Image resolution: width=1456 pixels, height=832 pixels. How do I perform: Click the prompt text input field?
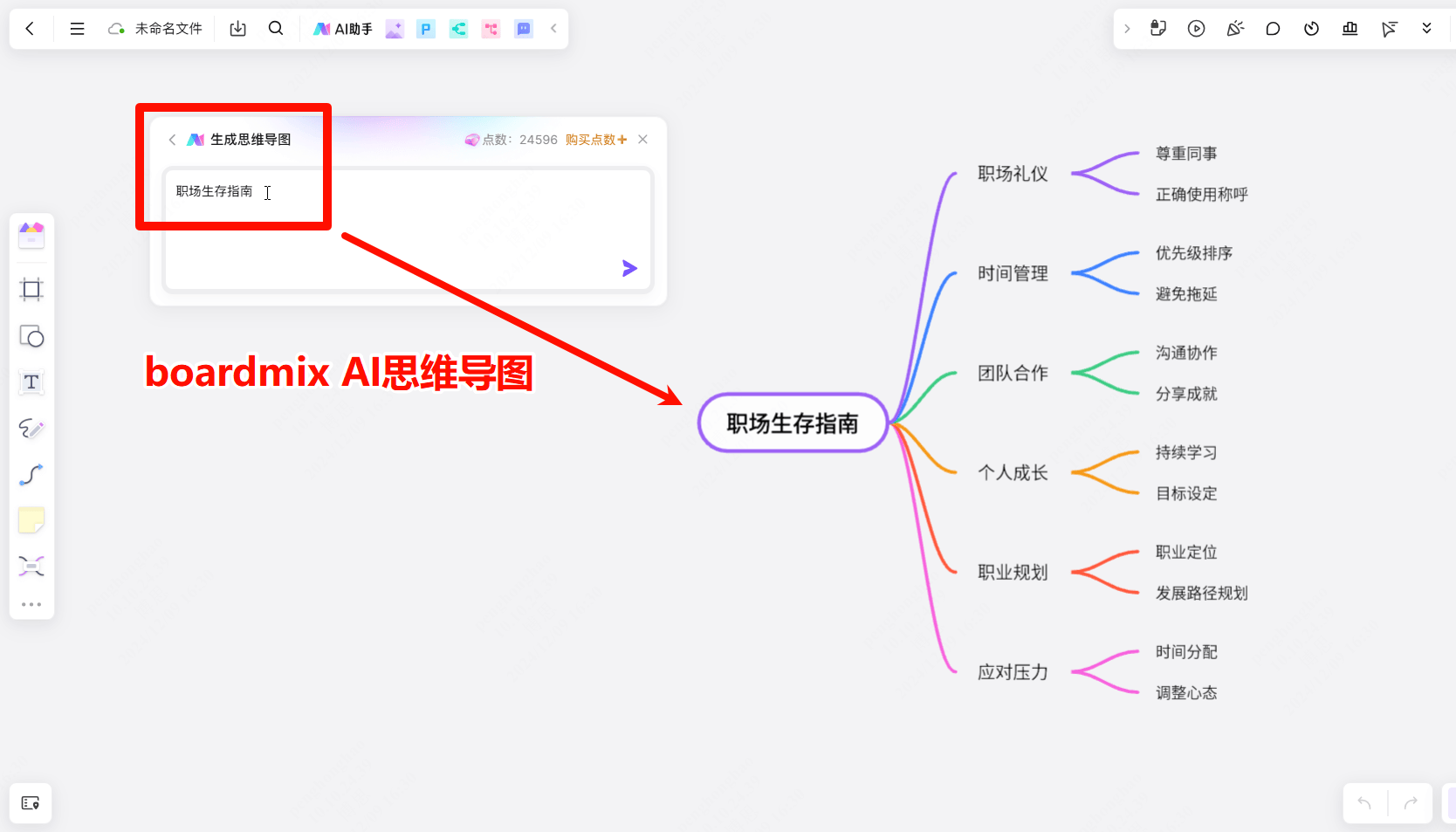click(409, 230)
